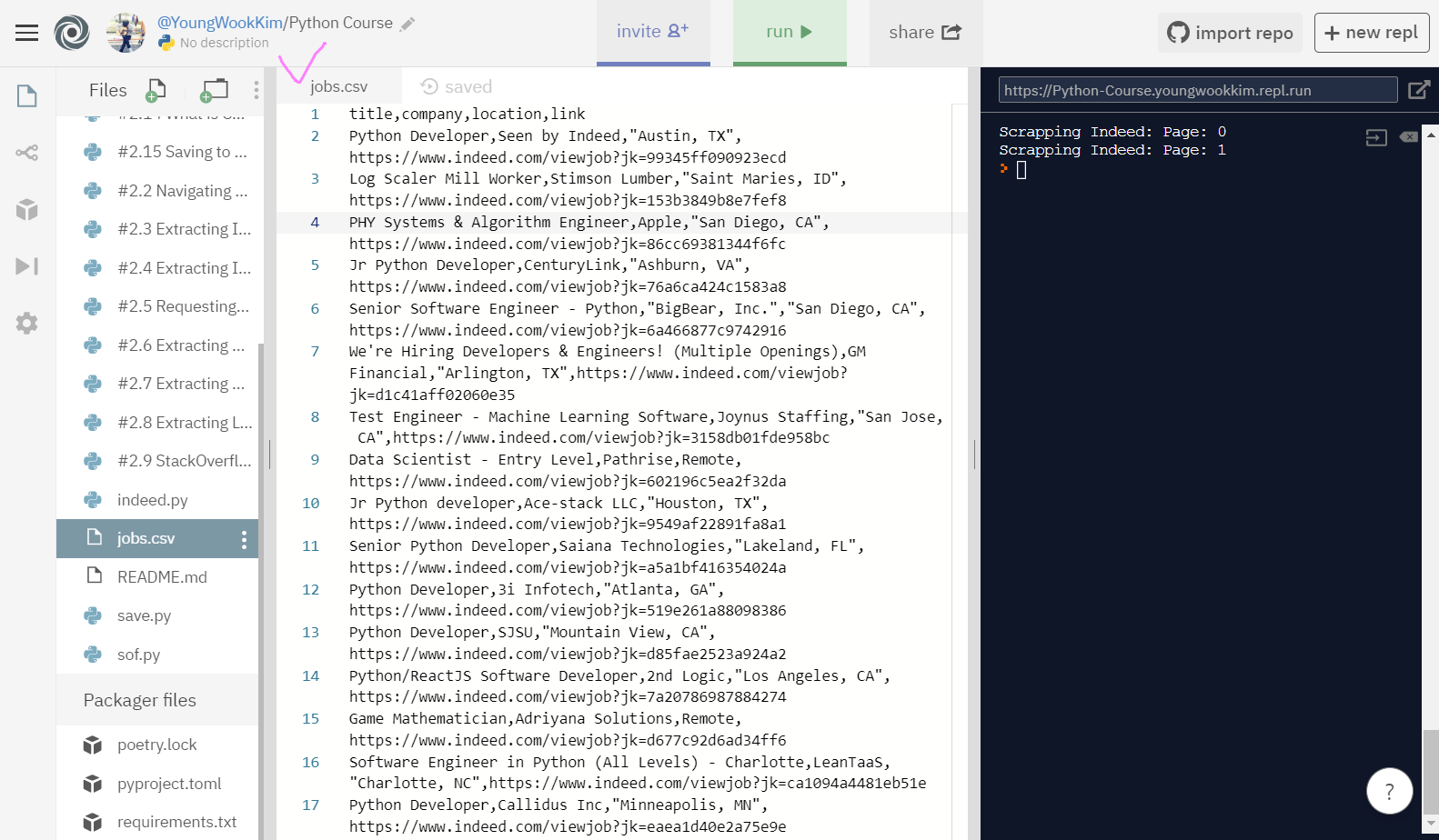This screenshot has height=840, width=1439.
Task: Open the help question mark button
Action: coord(1389,791)
